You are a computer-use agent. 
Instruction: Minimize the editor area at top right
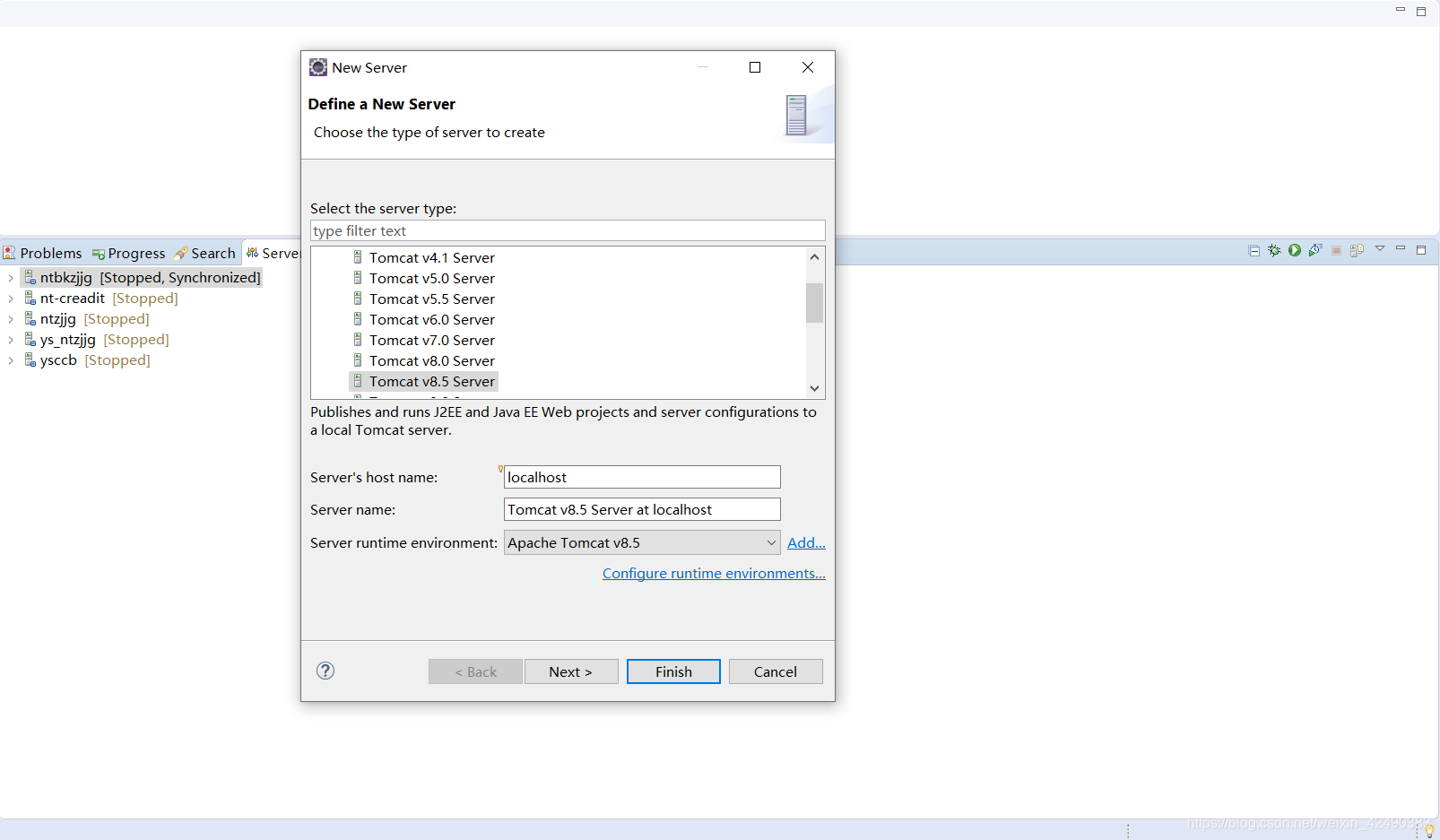pyautogui.click(x=1401, y=9)
